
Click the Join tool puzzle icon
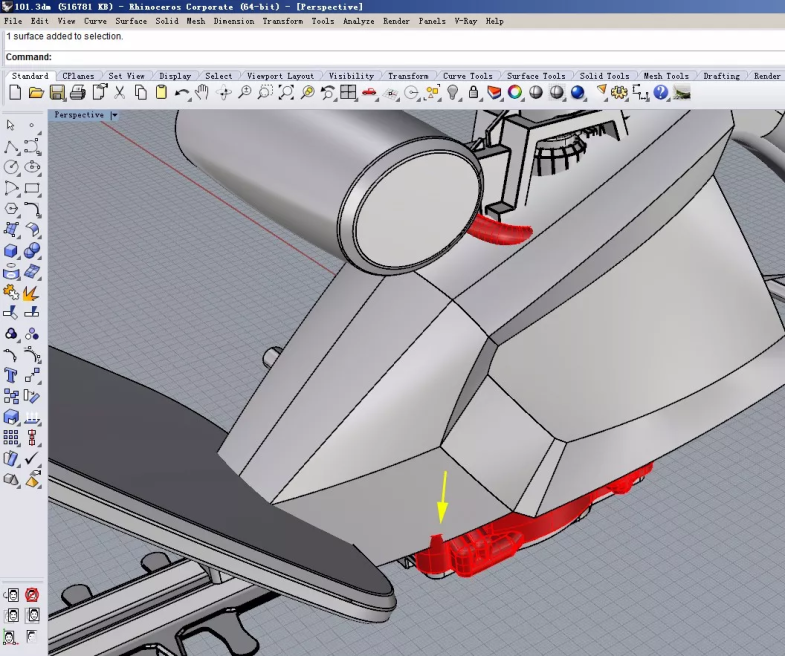click(11, 292)
